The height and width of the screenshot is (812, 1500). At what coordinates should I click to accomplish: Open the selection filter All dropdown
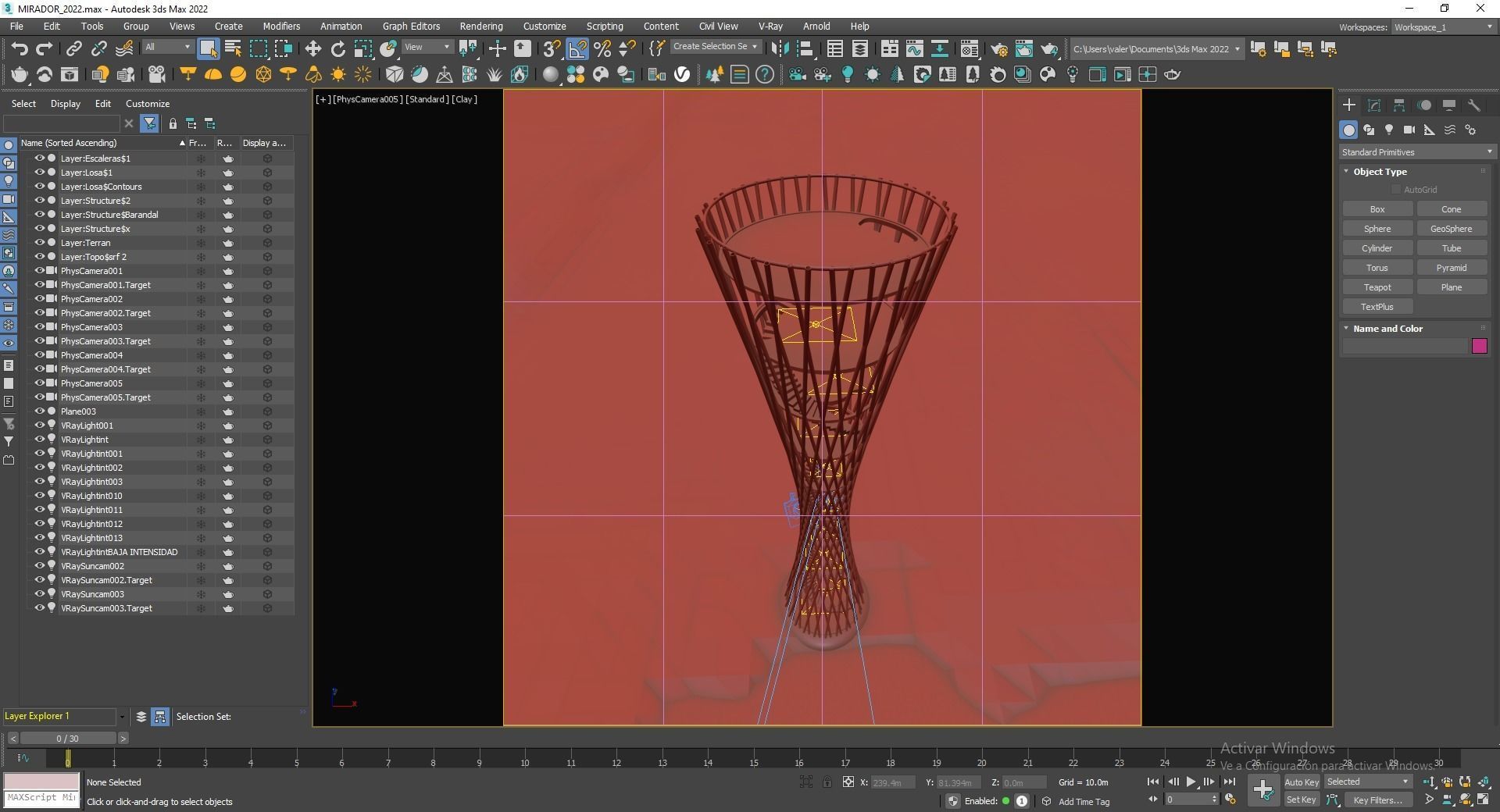tap(167, 47)
